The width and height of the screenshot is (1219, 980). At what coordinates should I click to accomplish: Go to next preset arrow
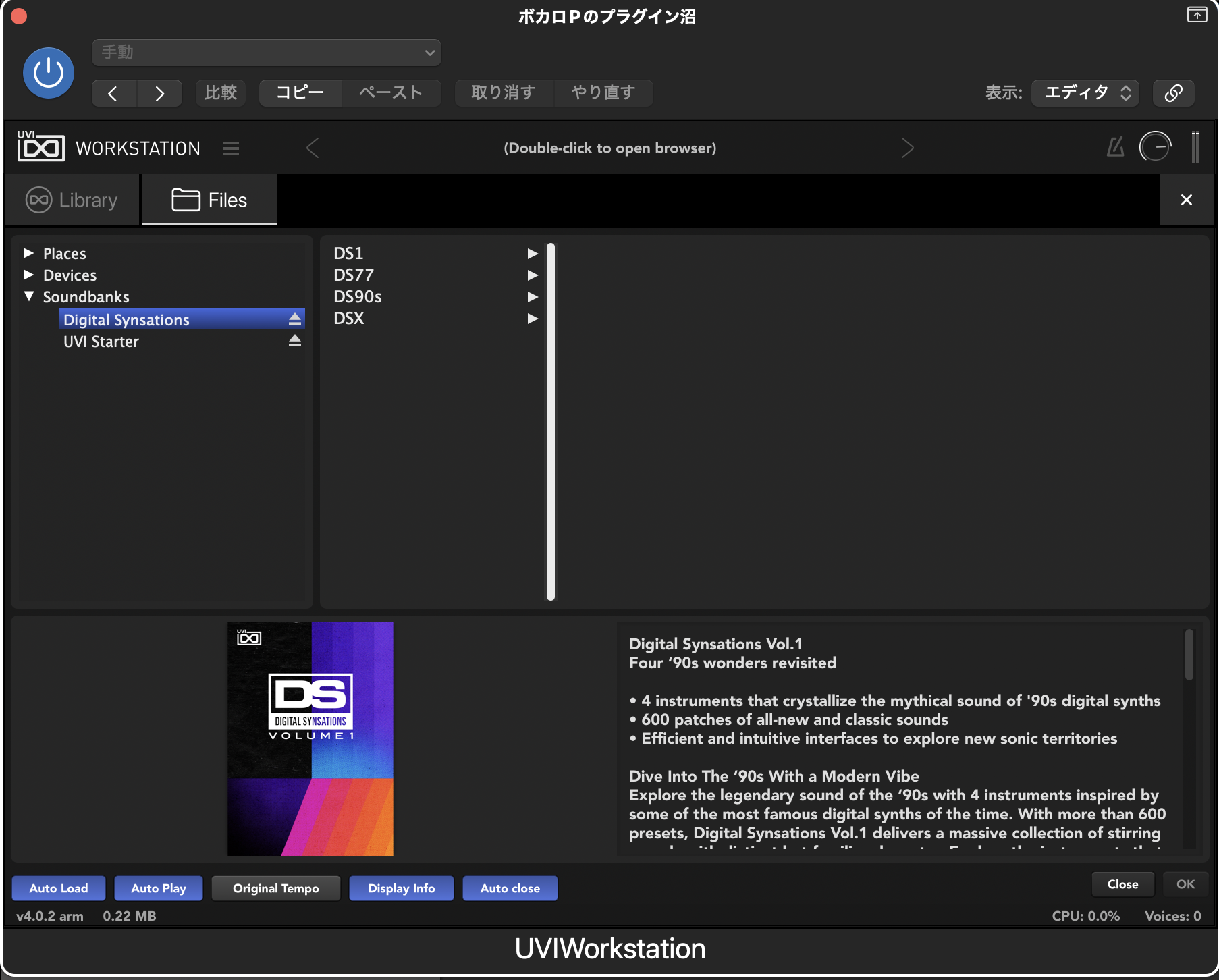(160, 93)
